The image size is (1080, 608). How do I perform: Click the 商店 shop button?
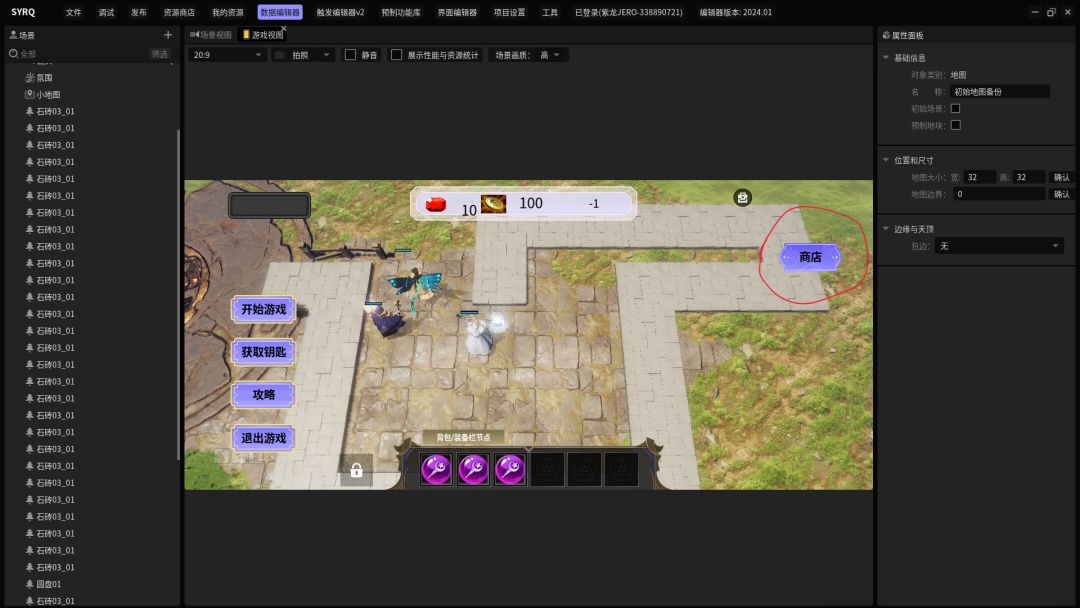pyautogui.click(x=810, y=257)
